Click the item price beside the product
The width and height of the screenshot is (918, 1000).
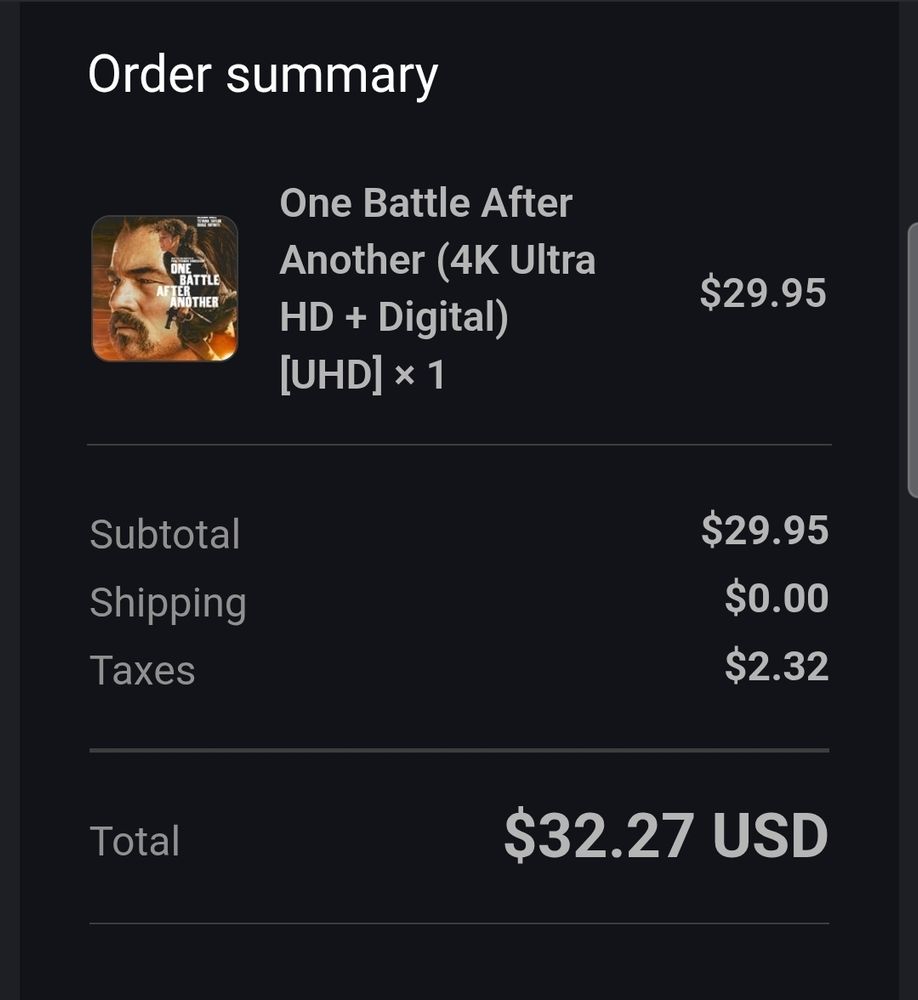762,292
